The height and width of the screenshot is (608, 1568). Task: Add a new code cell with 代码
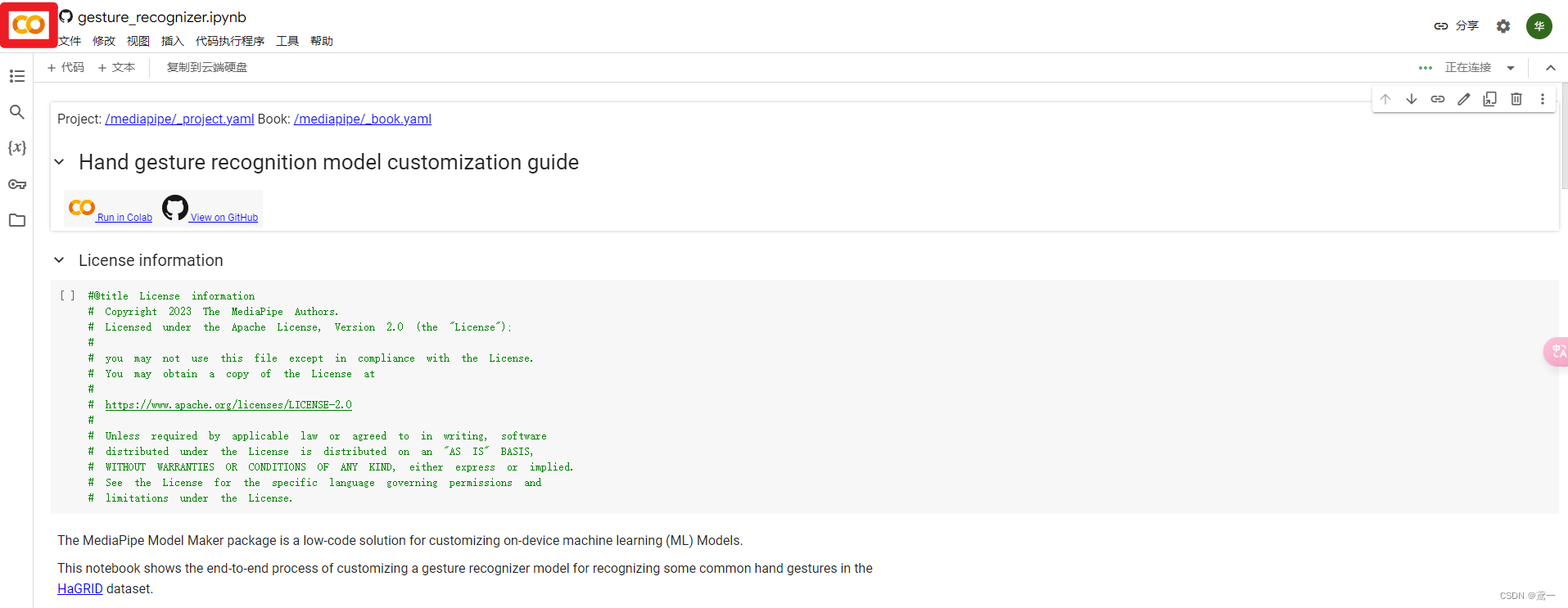(x=66, y=68)
